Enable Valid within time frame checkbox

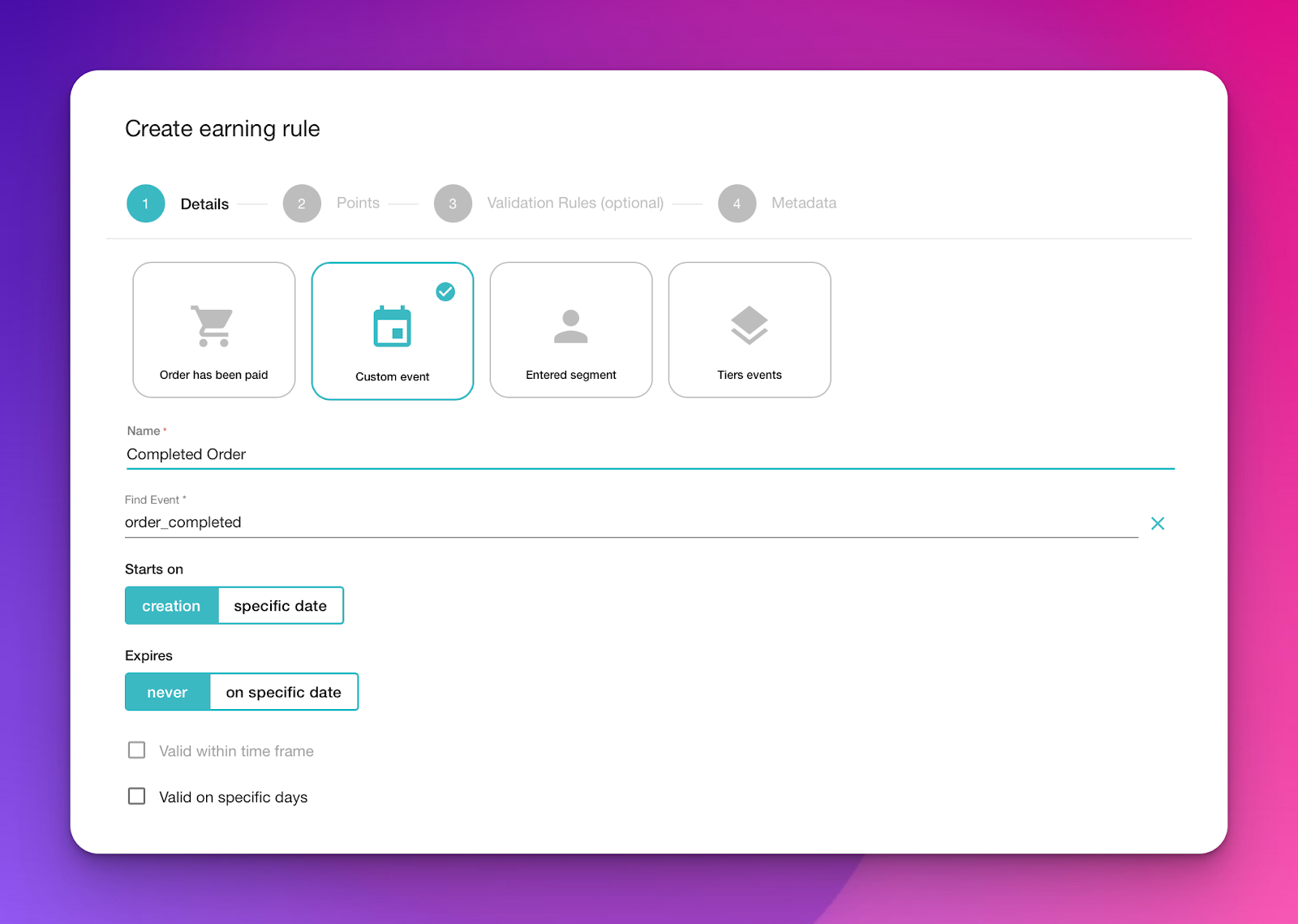click(136, 750)
